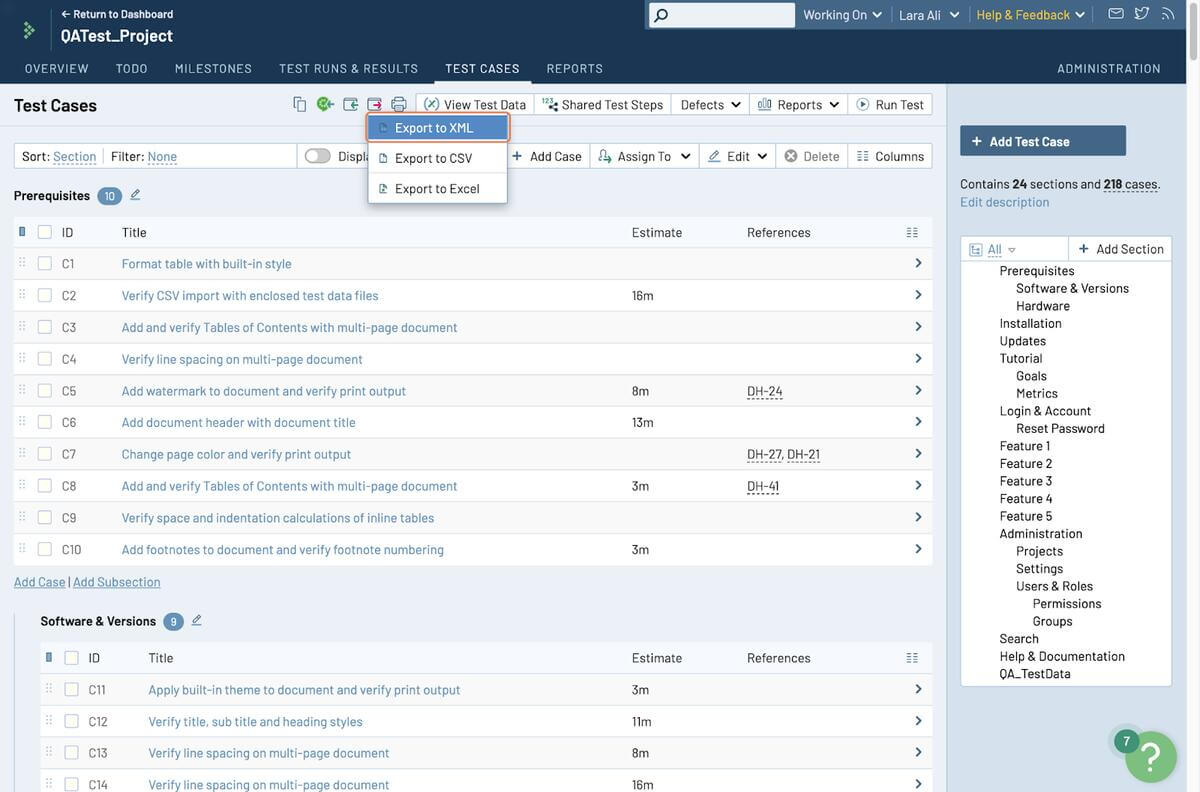Check the select-all box in Prerequisites header
Image resolution: width=1200 pixels, height=792 pixels.
tap(45, 232)
